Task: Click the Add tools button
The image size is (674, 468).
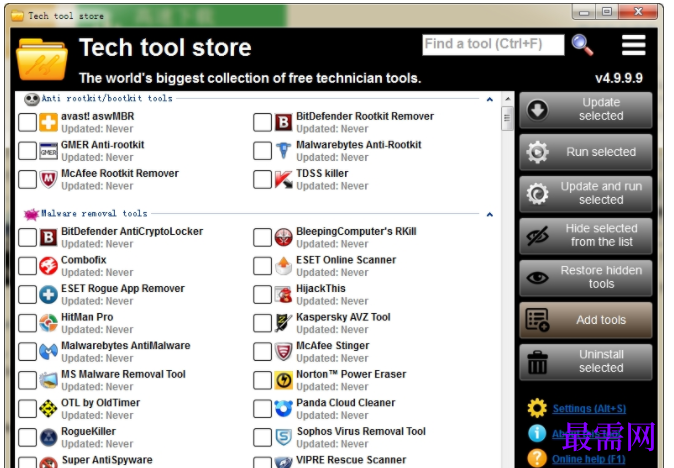Action: [x=585, y=320]
